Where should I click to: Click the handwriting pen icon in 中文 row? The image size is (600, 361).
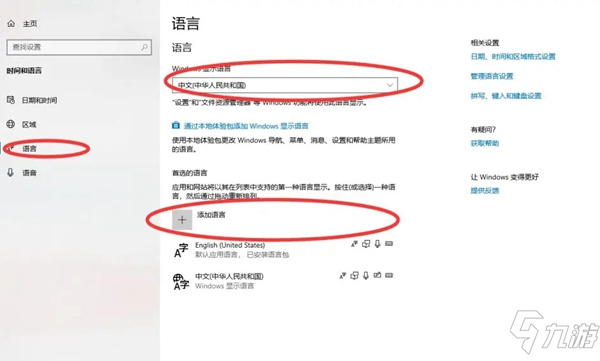[x=377, y=275]
